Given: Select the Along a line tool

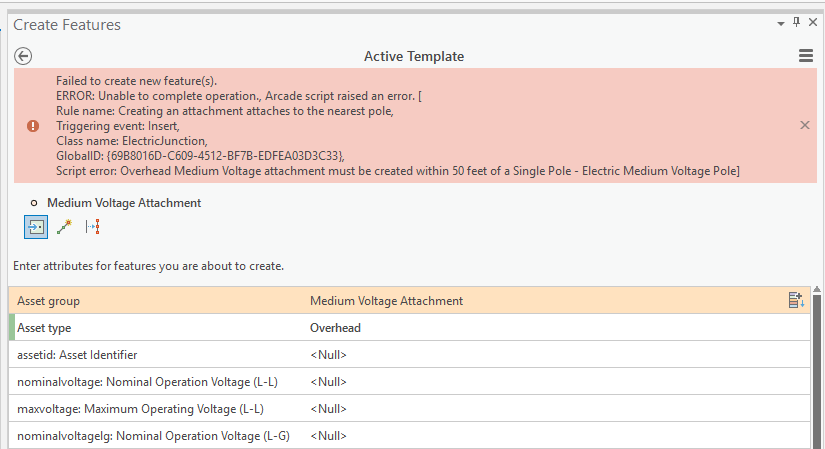Looking at the screenshot, I should click(93, 227).
